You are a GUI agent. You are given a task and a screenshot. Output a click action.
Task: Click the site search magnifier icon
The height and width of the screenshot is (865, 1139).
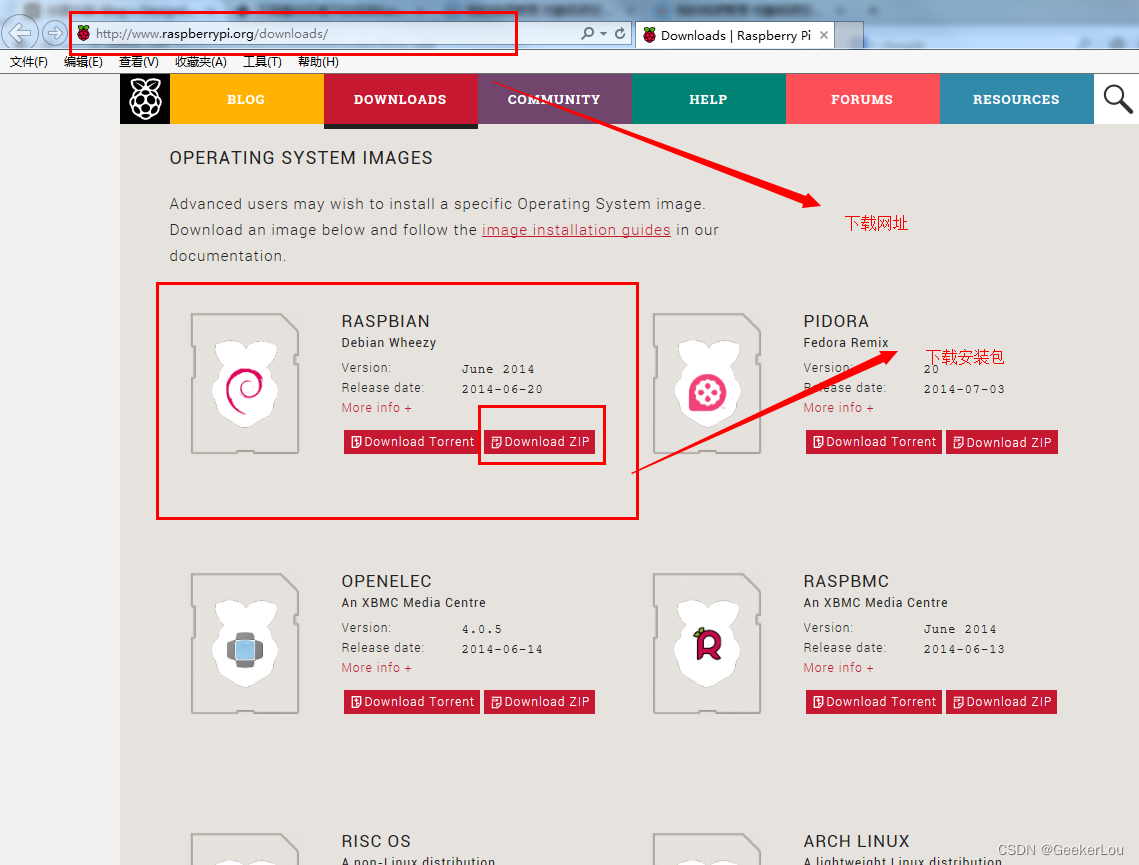1117,99
